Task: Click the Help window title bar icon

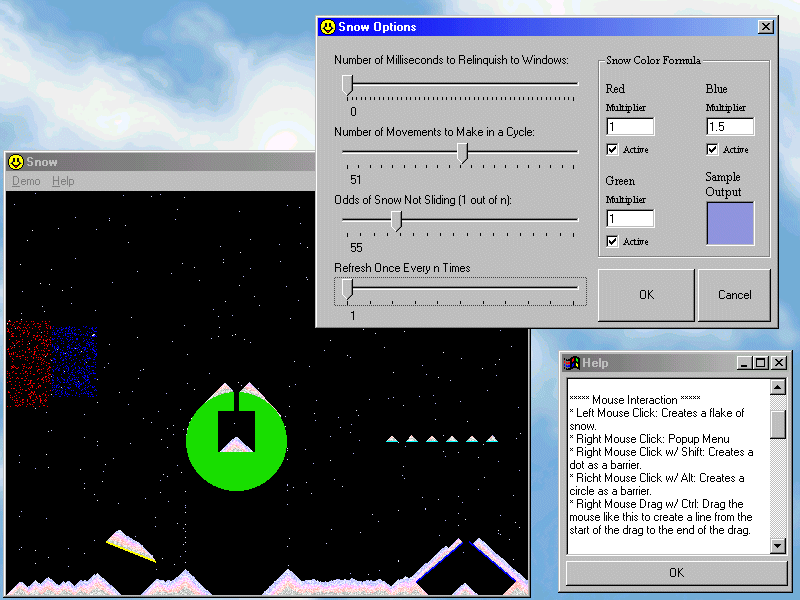Action: (x=572, y=363)
